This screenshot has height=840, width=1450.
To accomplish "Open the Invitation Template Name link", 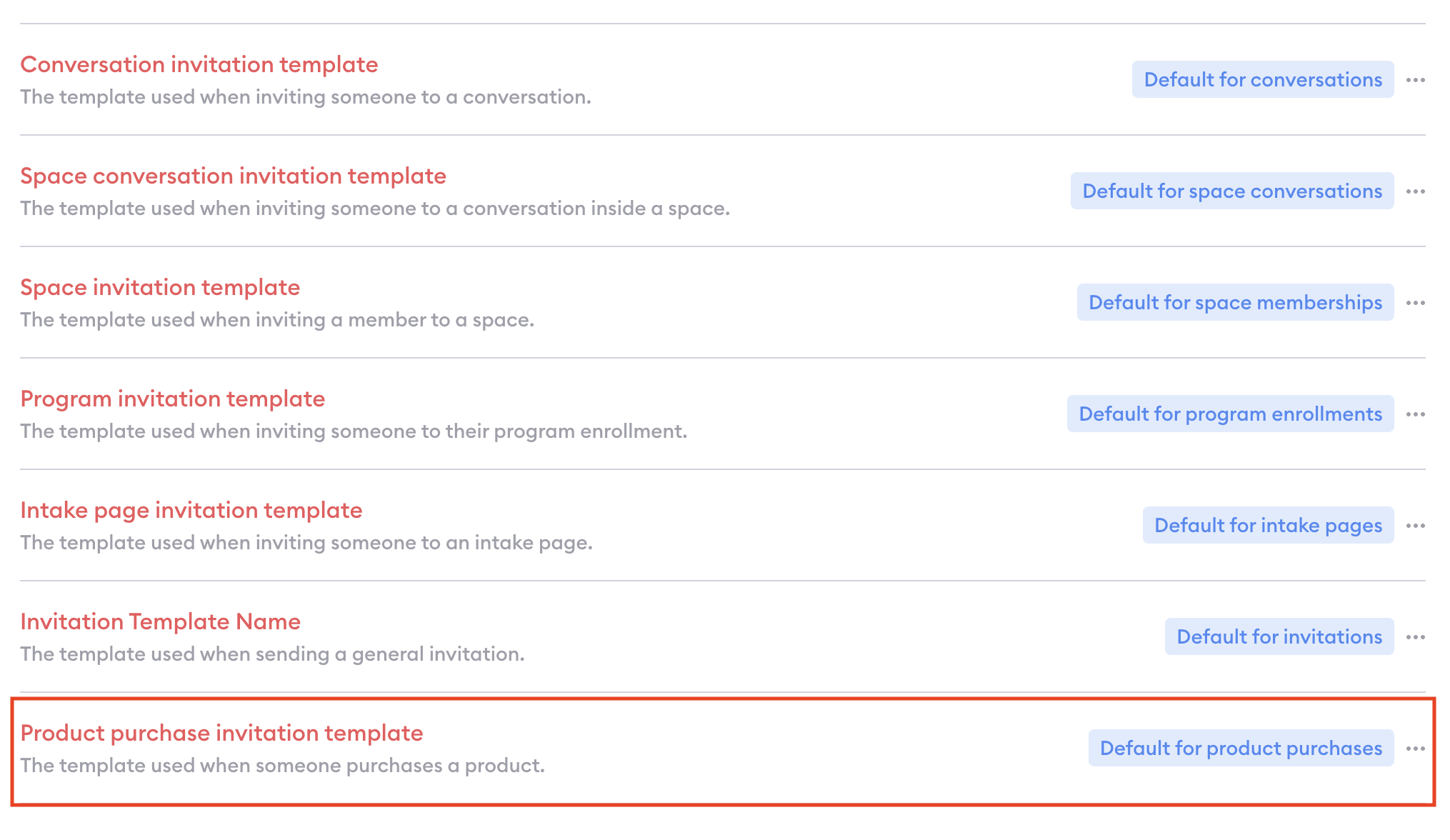I will click(160, 621).
